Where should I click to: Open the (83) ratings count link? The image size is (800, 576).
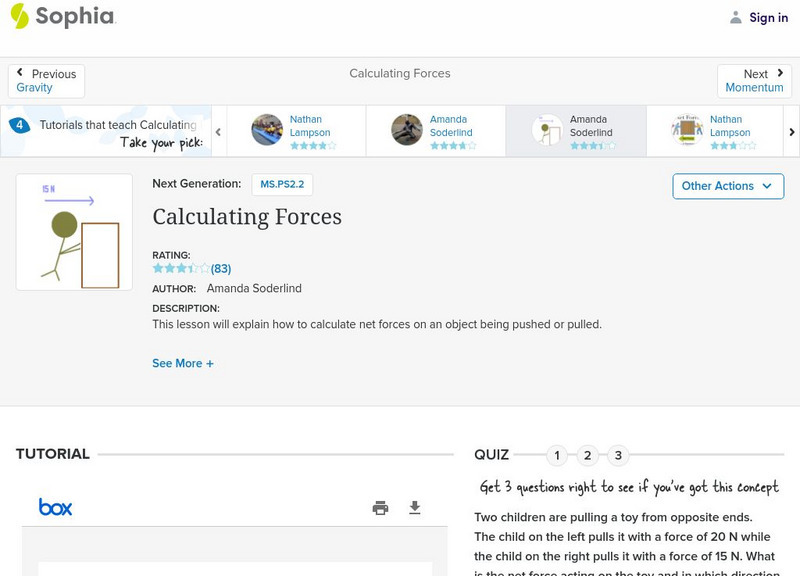pyautogui.click(x=221, y=268)
